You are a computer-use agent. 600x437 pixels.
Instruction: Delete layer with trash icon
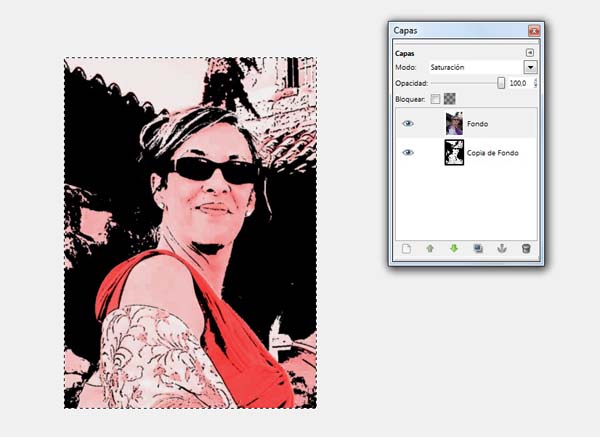click(x=526, y=249)
